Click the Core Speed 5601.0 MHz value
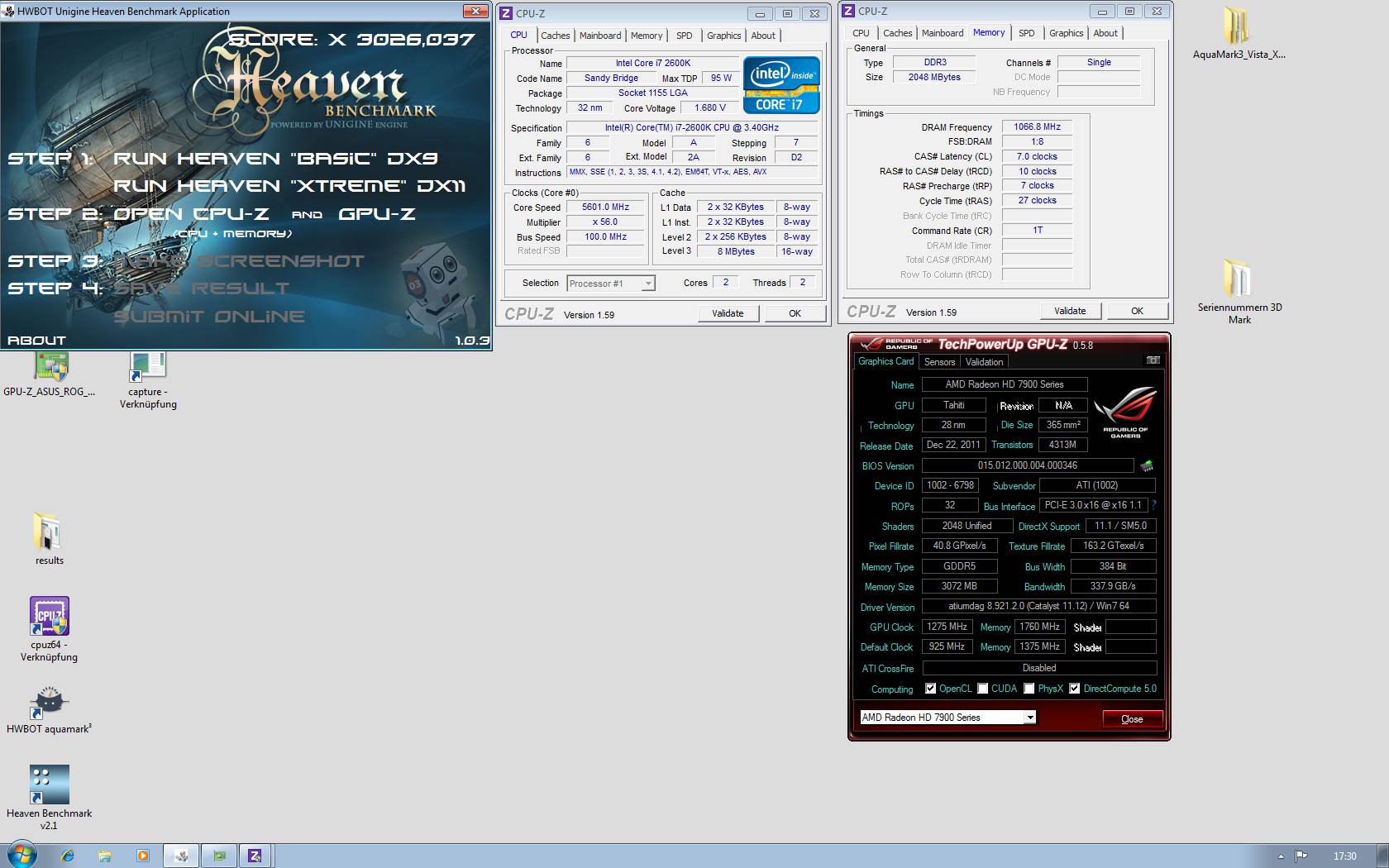This screenshot has width=1389, height=868. (605, 207)
